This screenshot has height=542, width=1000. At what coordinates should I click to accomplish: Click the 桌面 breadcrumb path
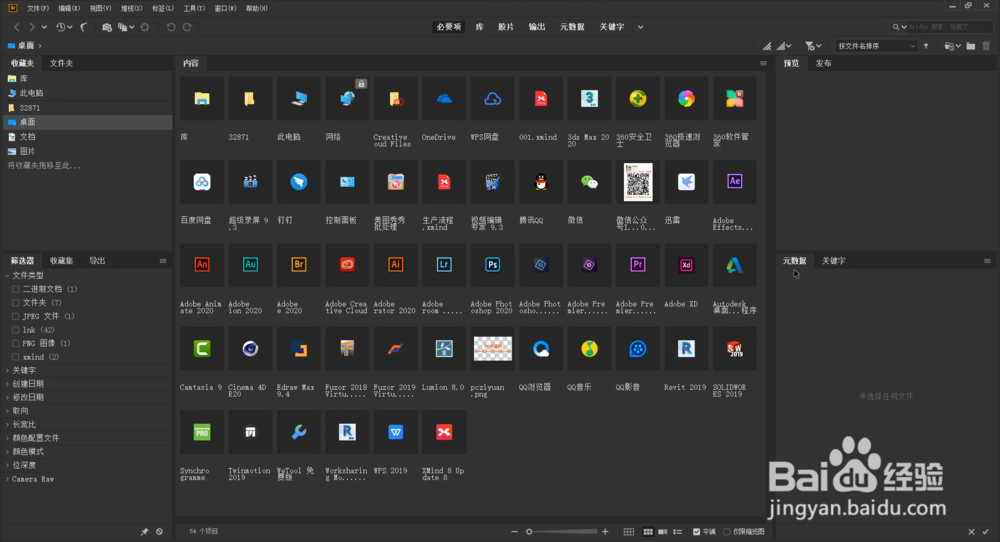pos(26,46)
